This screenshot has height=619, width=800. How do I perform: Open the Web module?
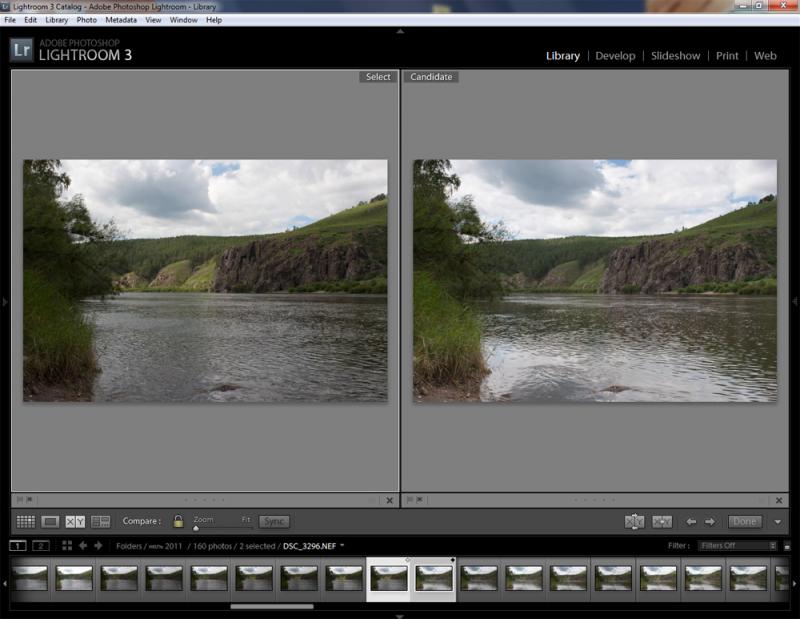765,56
